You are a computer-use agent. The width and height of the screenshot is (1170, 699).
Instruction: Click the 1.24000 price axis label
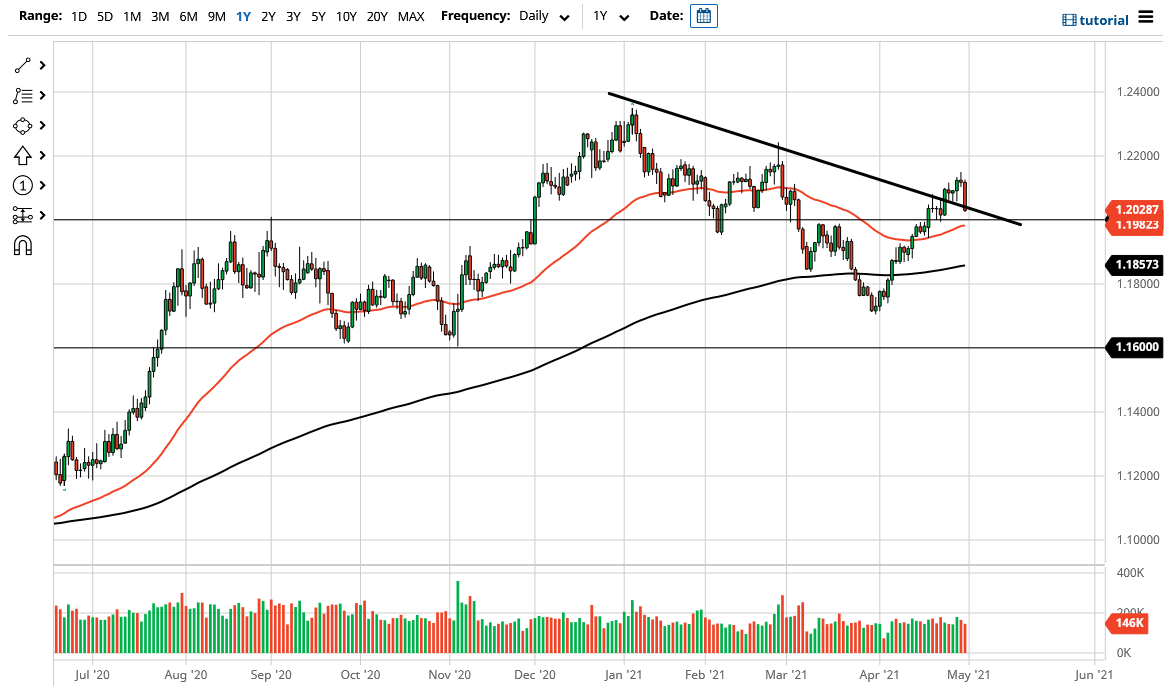[x=1138, y=92]
